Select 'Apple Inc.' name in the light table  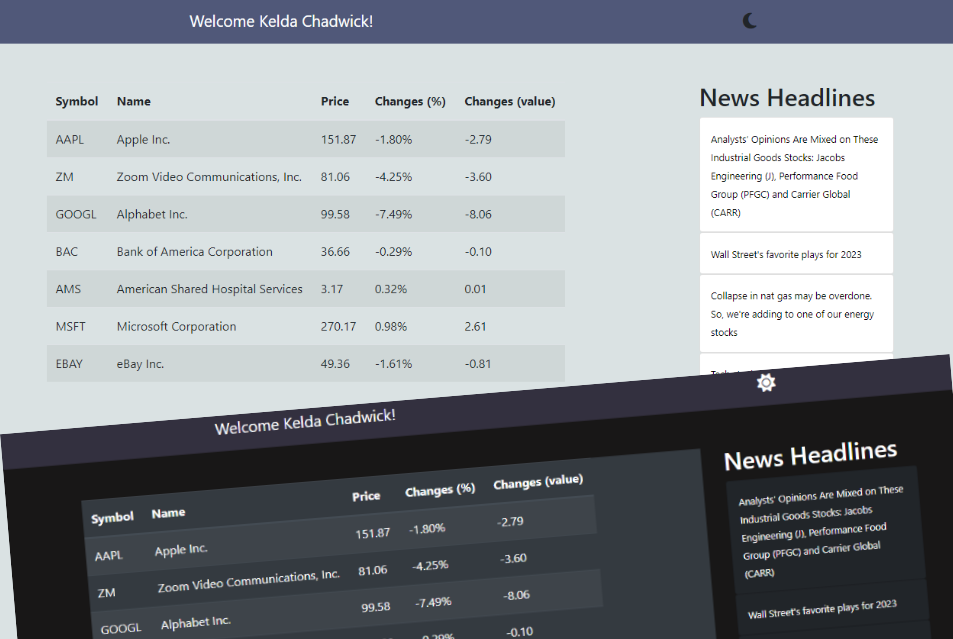(143, 139)
